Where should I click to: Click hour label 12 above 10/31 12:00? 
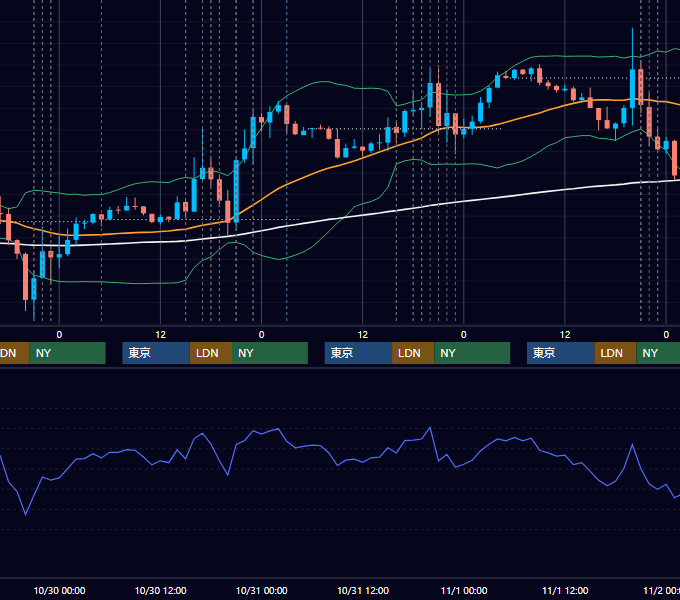[x=363, y=335]
